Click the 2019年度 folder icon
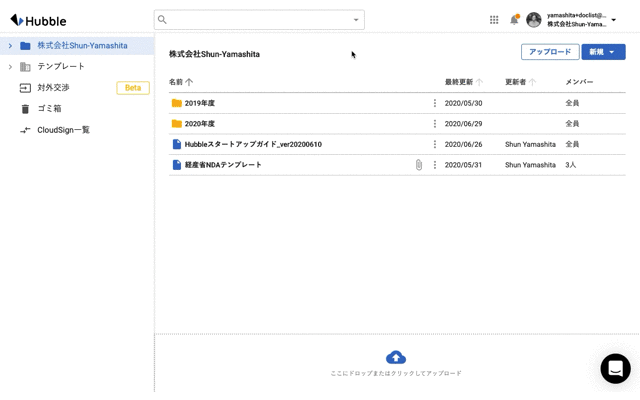The width and height of the screenshot is (640, 400). click(177, 103)
